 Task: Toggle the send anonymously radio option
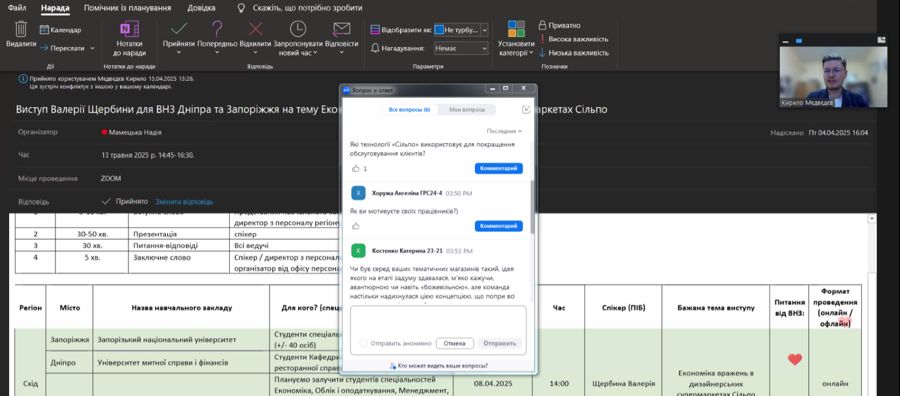click(363, 343)
